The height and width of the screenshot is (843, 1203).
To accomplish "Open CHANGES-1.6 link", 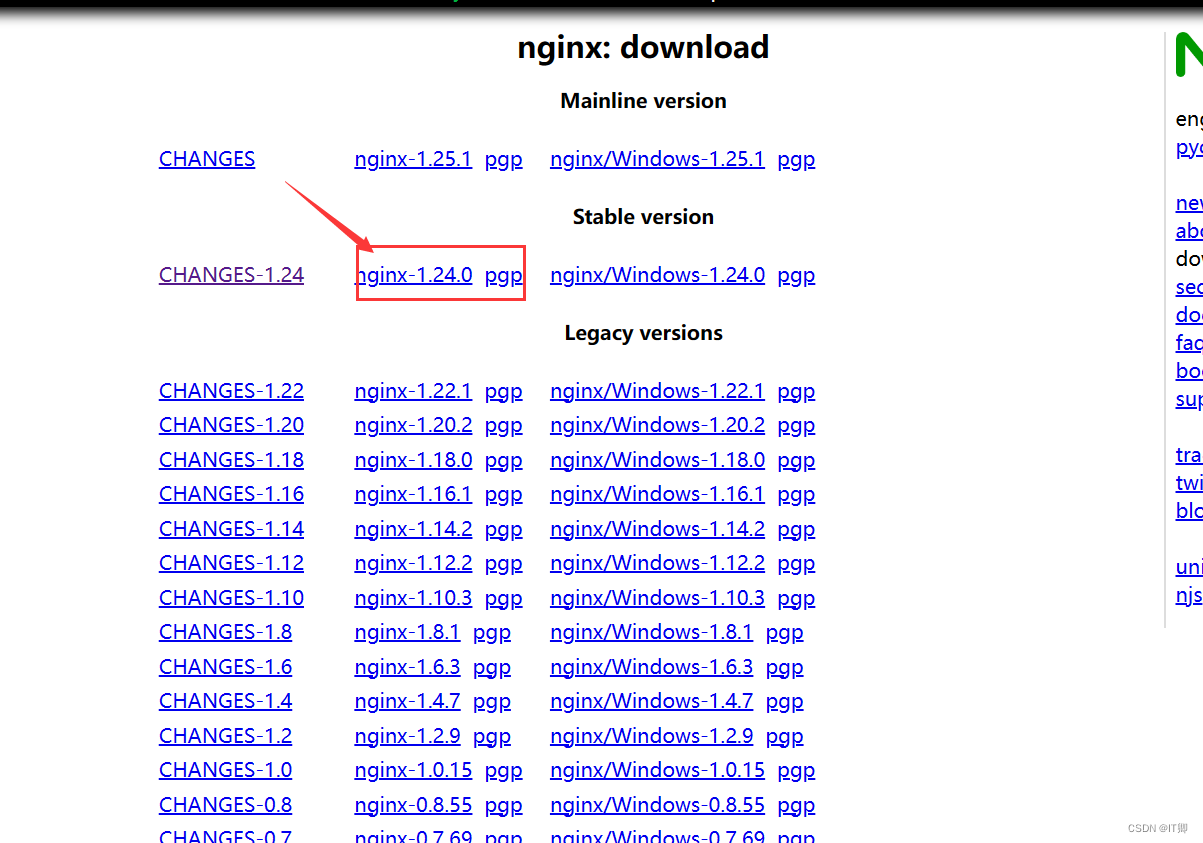I will click(225, 667).
